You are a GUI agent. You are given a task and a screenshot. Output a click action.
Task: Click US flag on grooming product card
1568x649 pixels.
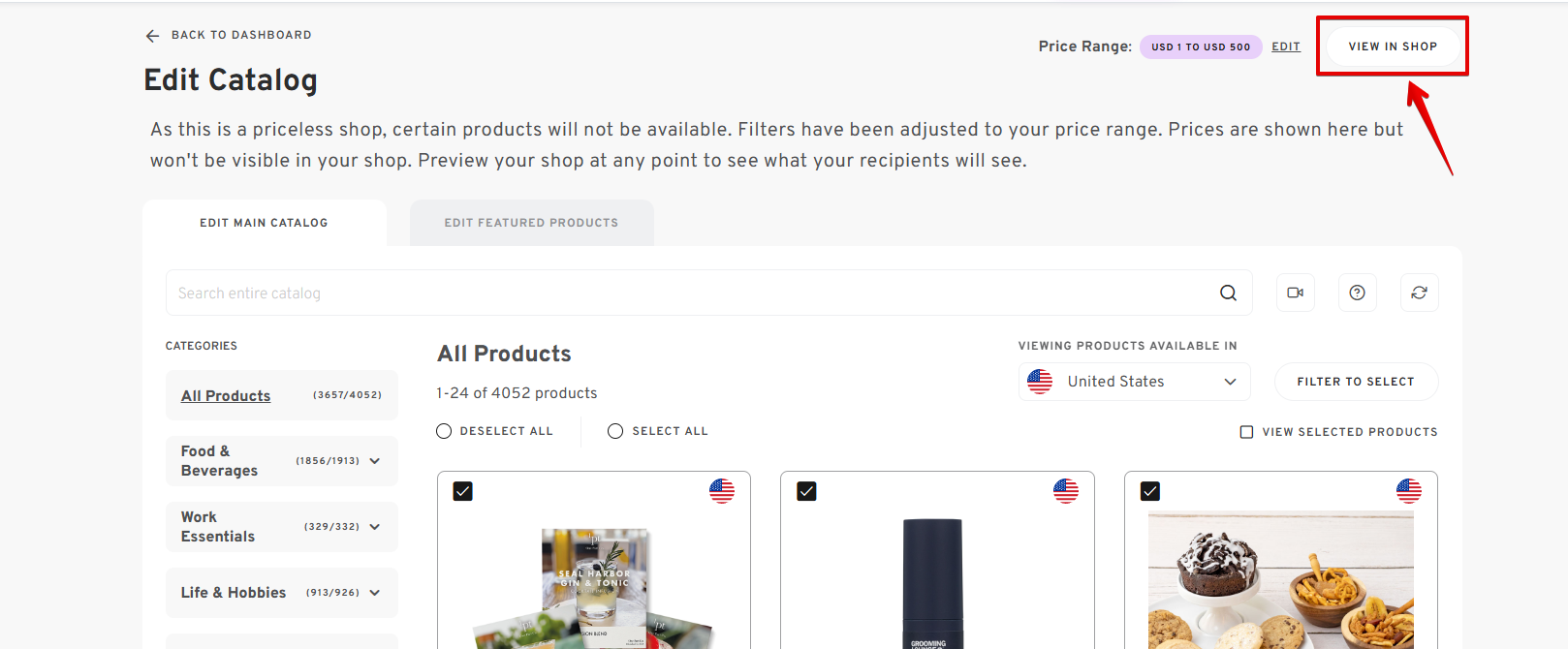tap(1066, 491)
